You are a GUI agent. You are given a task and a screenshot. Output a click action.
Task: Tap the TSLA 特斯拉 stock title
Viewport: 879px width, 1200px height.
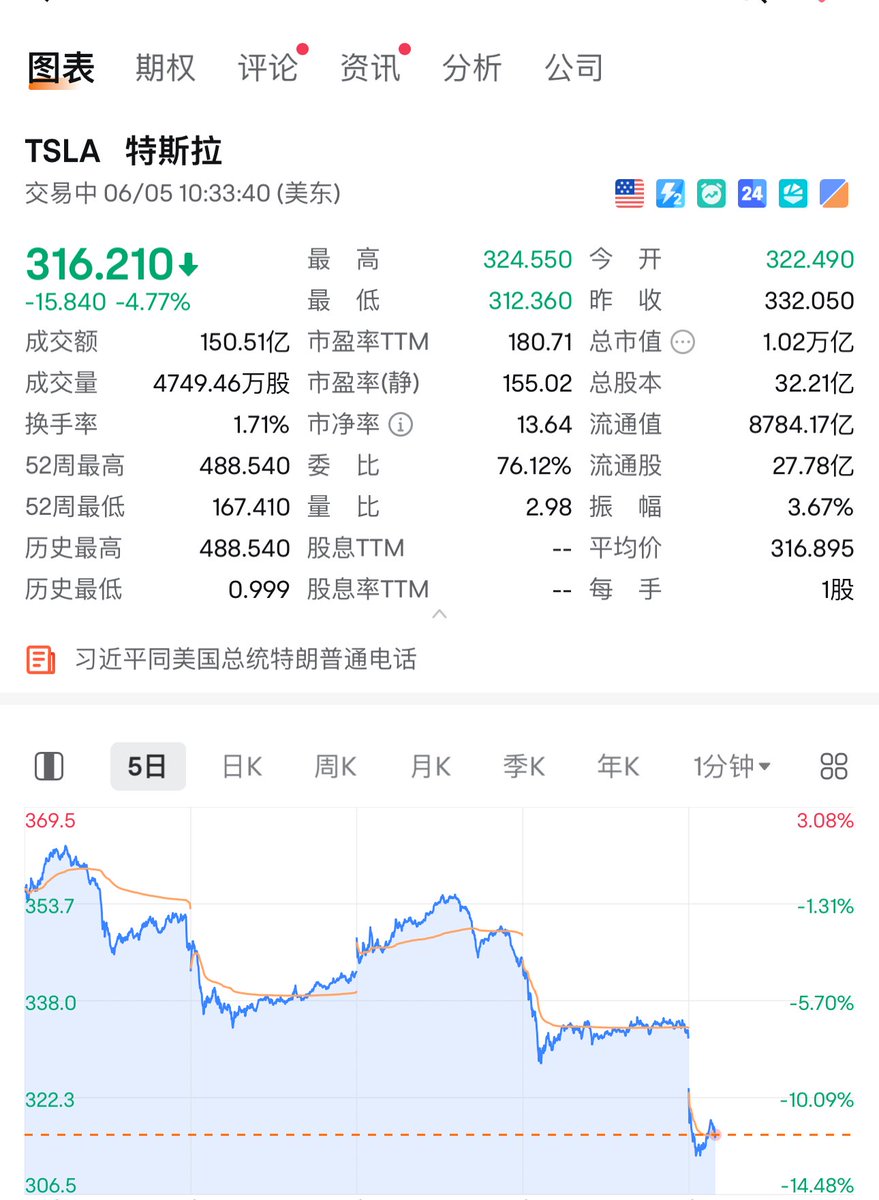click(x=124, y=151)
